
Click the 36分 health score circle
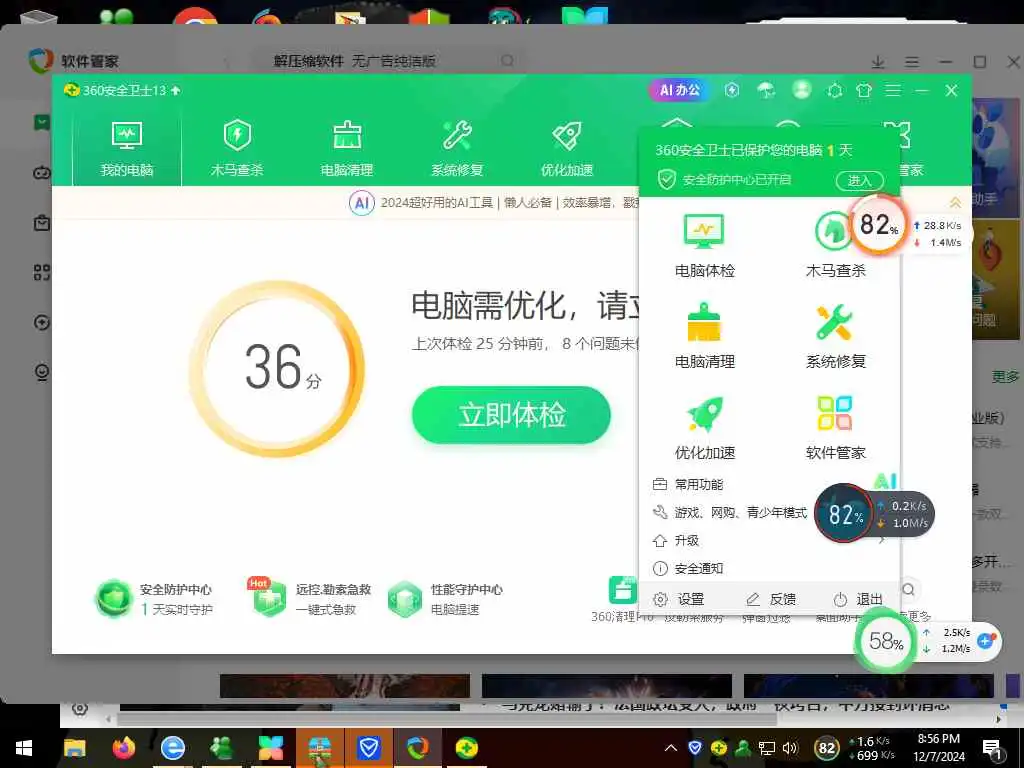point(277,370)
